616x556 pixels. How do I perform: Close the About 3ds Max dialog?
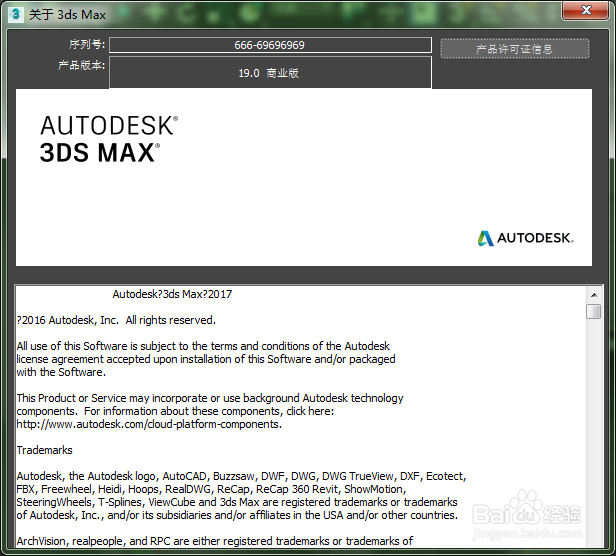[585, 10]
